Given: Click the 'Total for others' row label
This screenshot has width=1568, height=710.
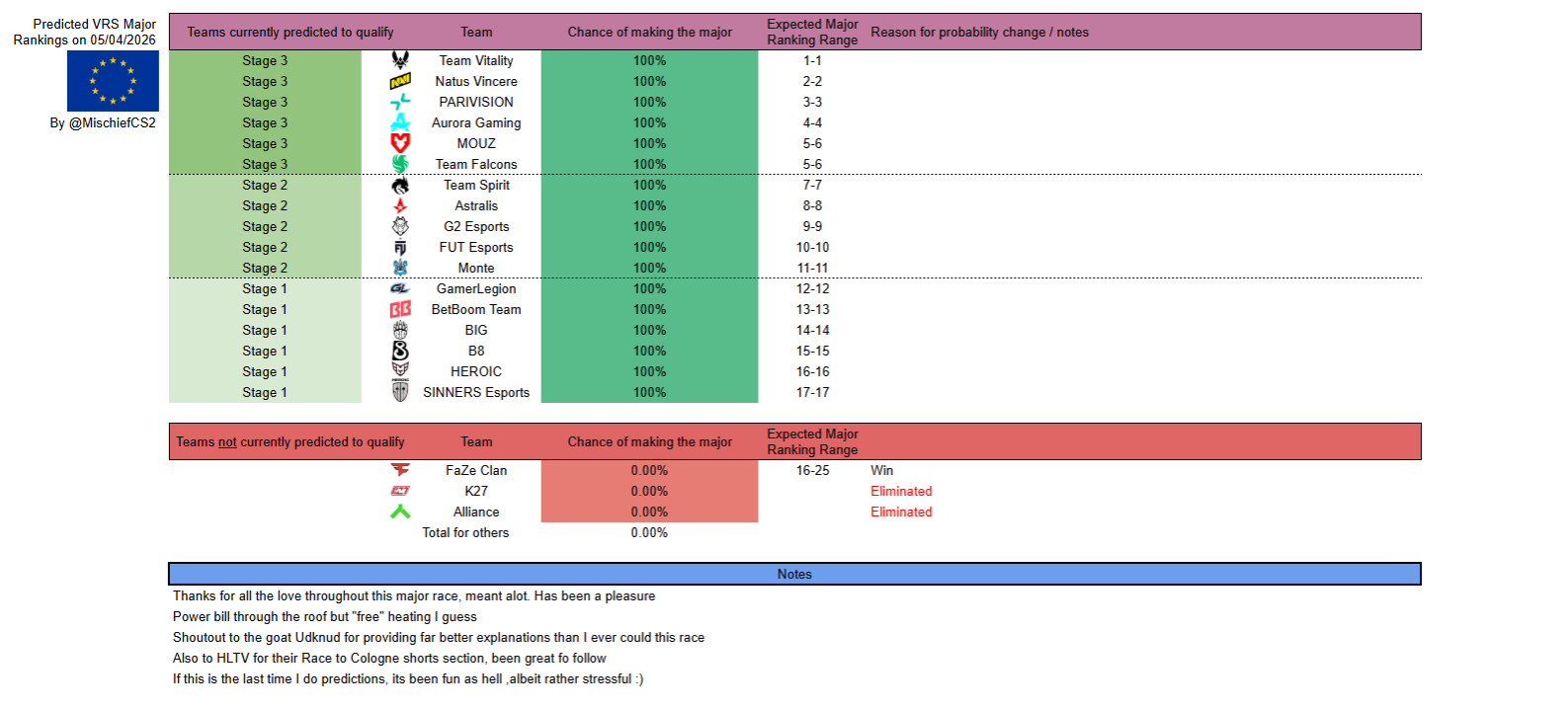Looking at the screenshot, I should coord(465,532).
